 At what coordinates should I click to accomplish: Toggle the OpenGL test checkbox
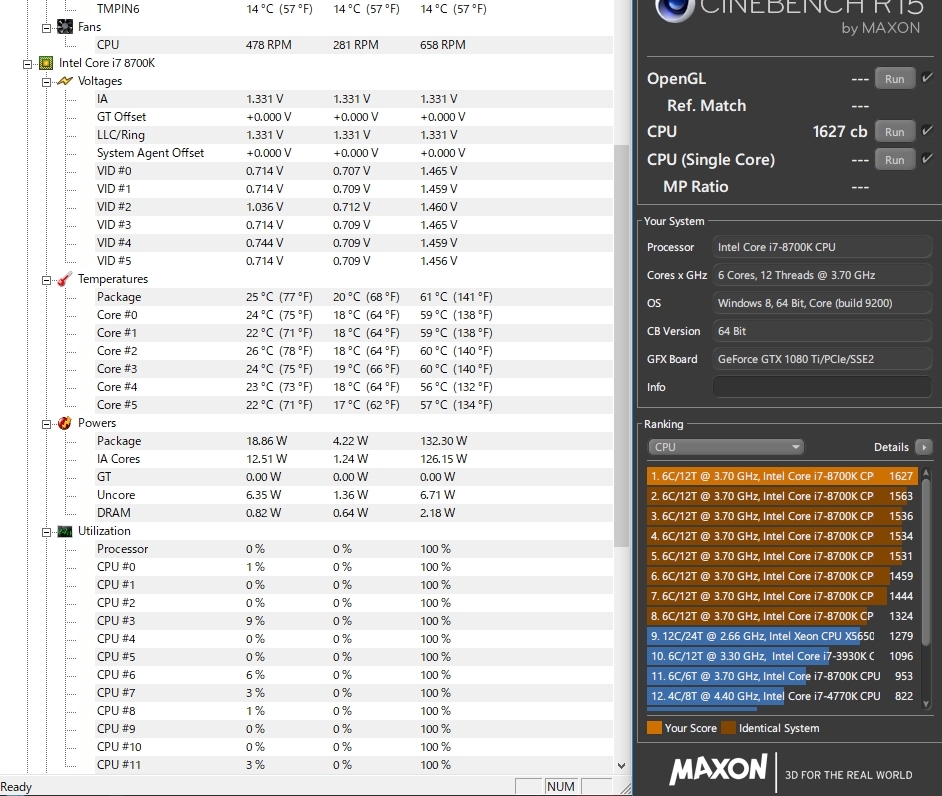pyautogui.click(x=927, y=77)
